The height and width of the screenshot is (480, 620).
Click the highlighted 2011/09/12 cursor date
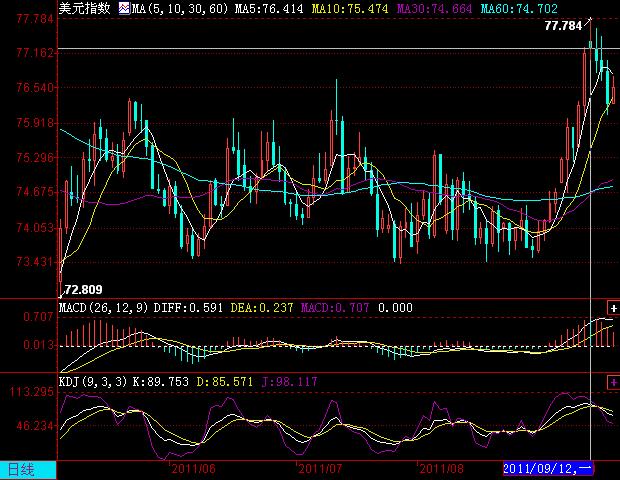click(548, 469)
